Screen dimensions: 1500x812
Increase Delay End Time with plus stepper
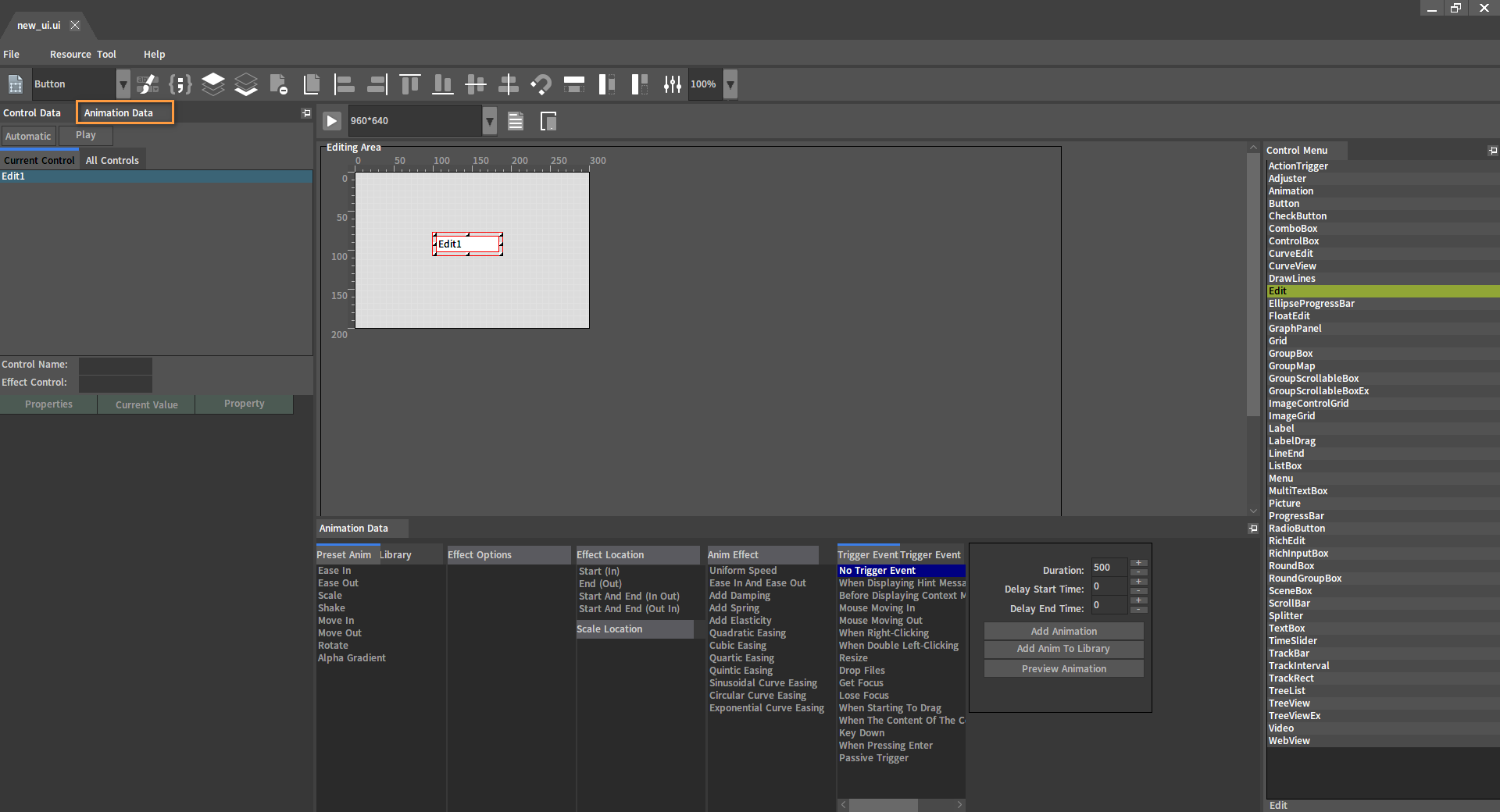pos(1139,600)
